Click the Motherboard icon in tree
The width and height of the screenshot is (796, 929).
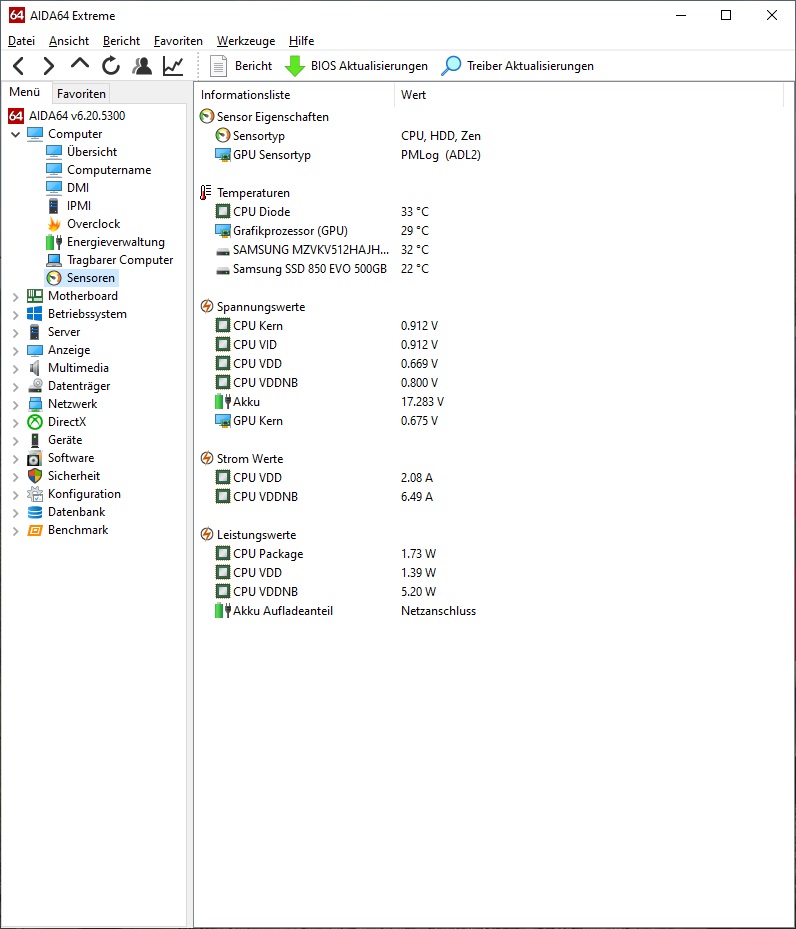35,296
